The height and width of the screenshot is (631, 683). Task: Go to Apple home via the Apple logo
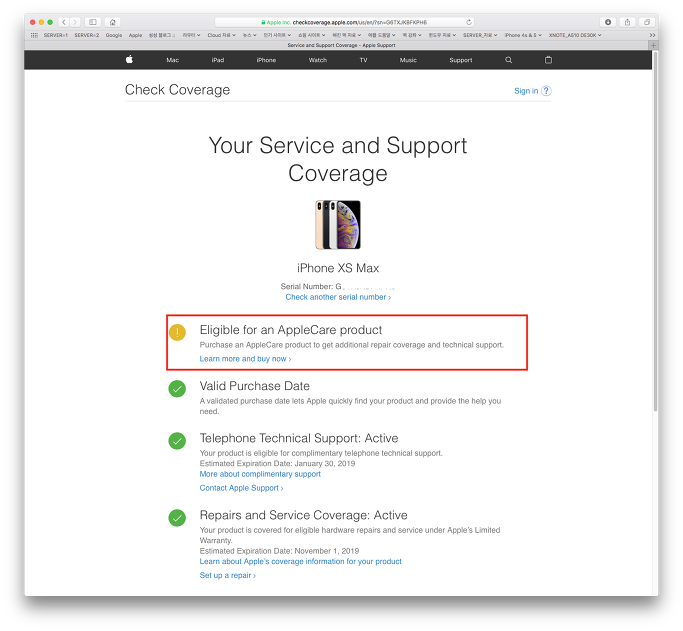[x=129, y=60]
